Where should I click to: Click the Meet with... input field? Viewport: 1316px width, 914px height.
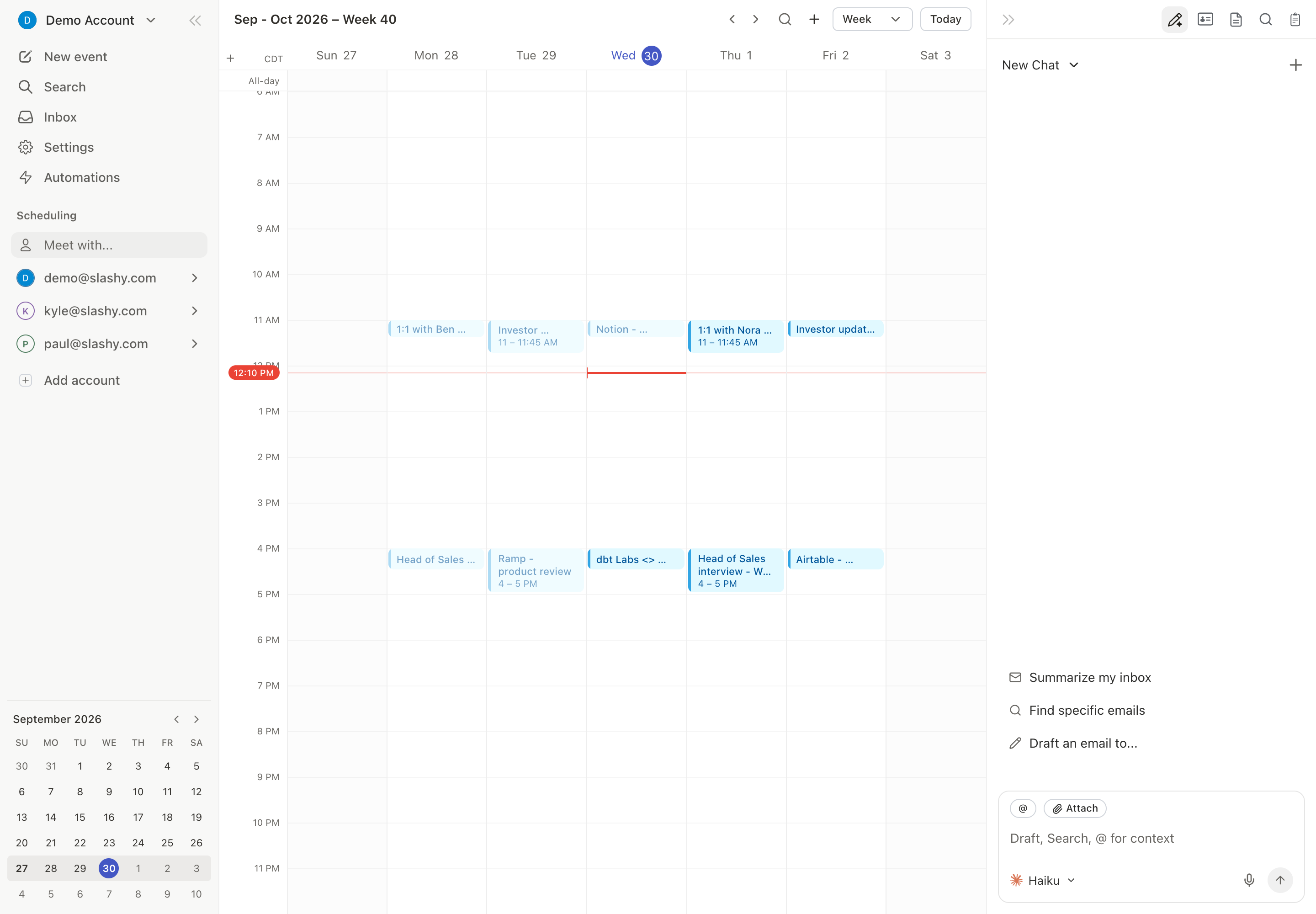pos(109,245)
